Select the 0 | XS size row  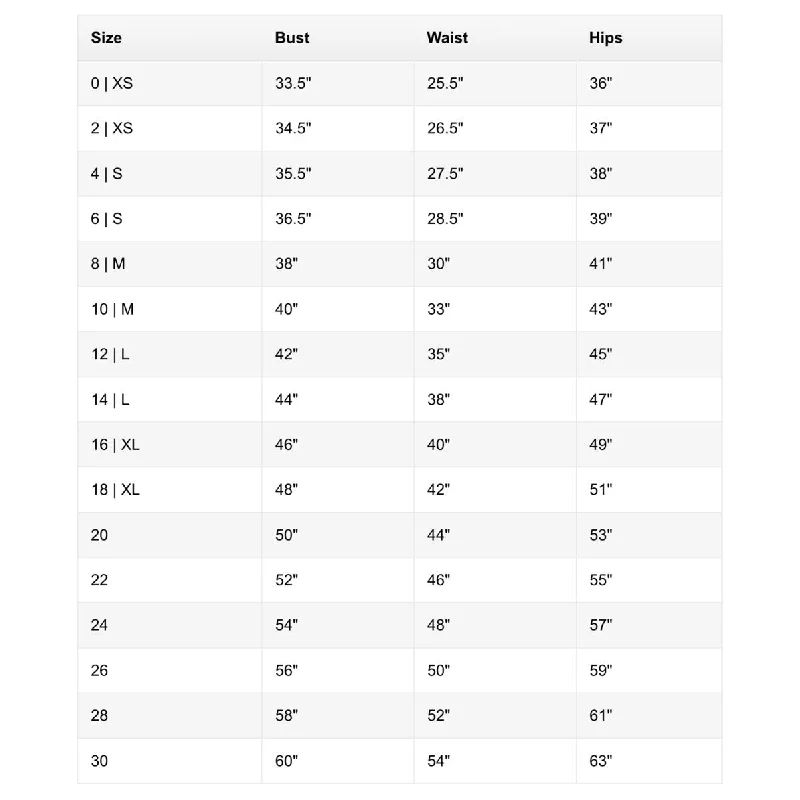pyautogui.click(x=399, y=83)
